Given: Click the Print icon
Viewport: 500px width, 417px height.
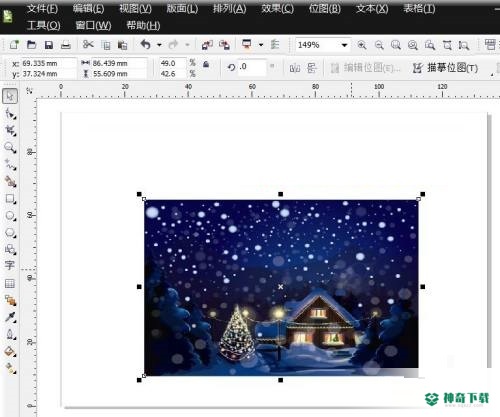Looking at the screenshot, I should tap(66, 45).
